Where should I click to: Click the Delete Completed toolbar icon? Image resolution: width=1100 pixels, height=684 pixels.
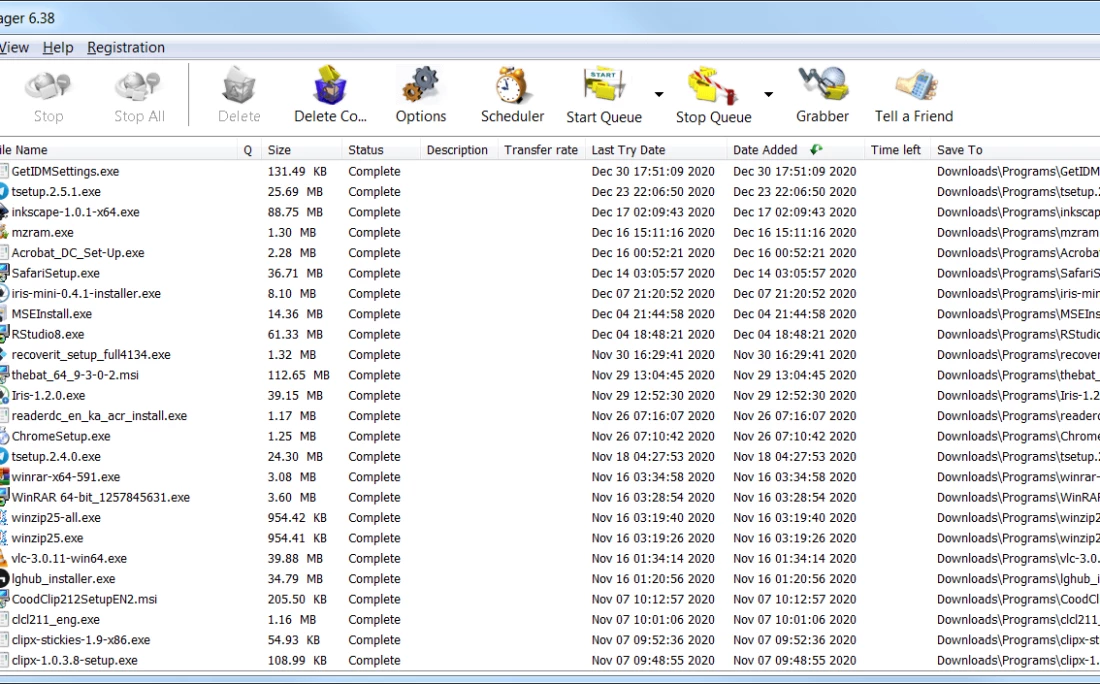click(330, 87)
